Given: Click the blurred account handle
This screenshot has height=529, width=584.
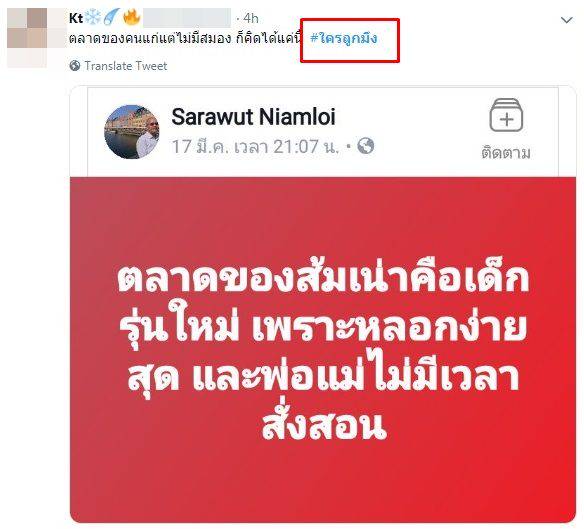Looking at the screenshot, I should (187, 18).
